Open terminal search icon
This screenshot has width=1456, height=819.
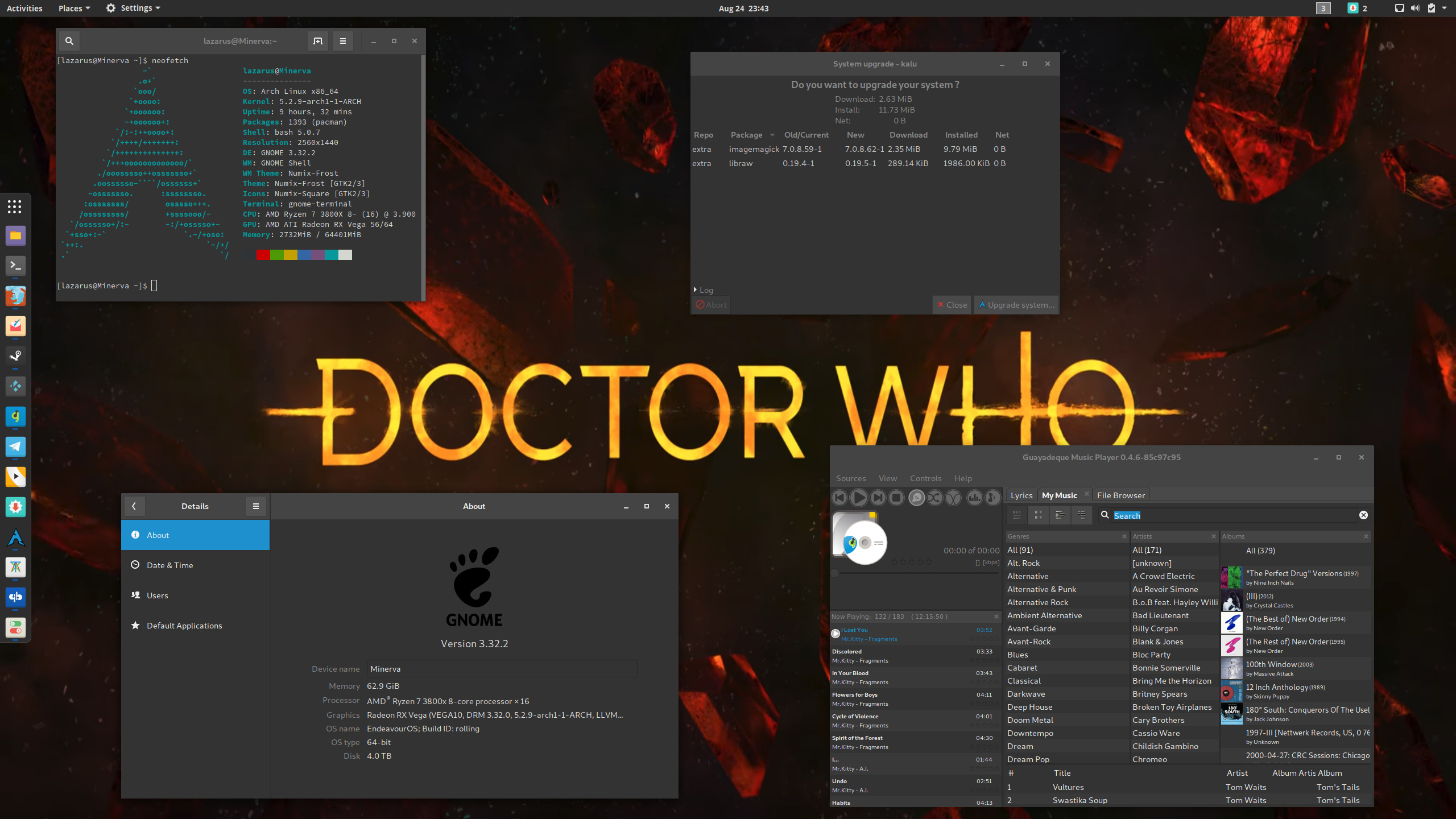[x=69, y=41]
